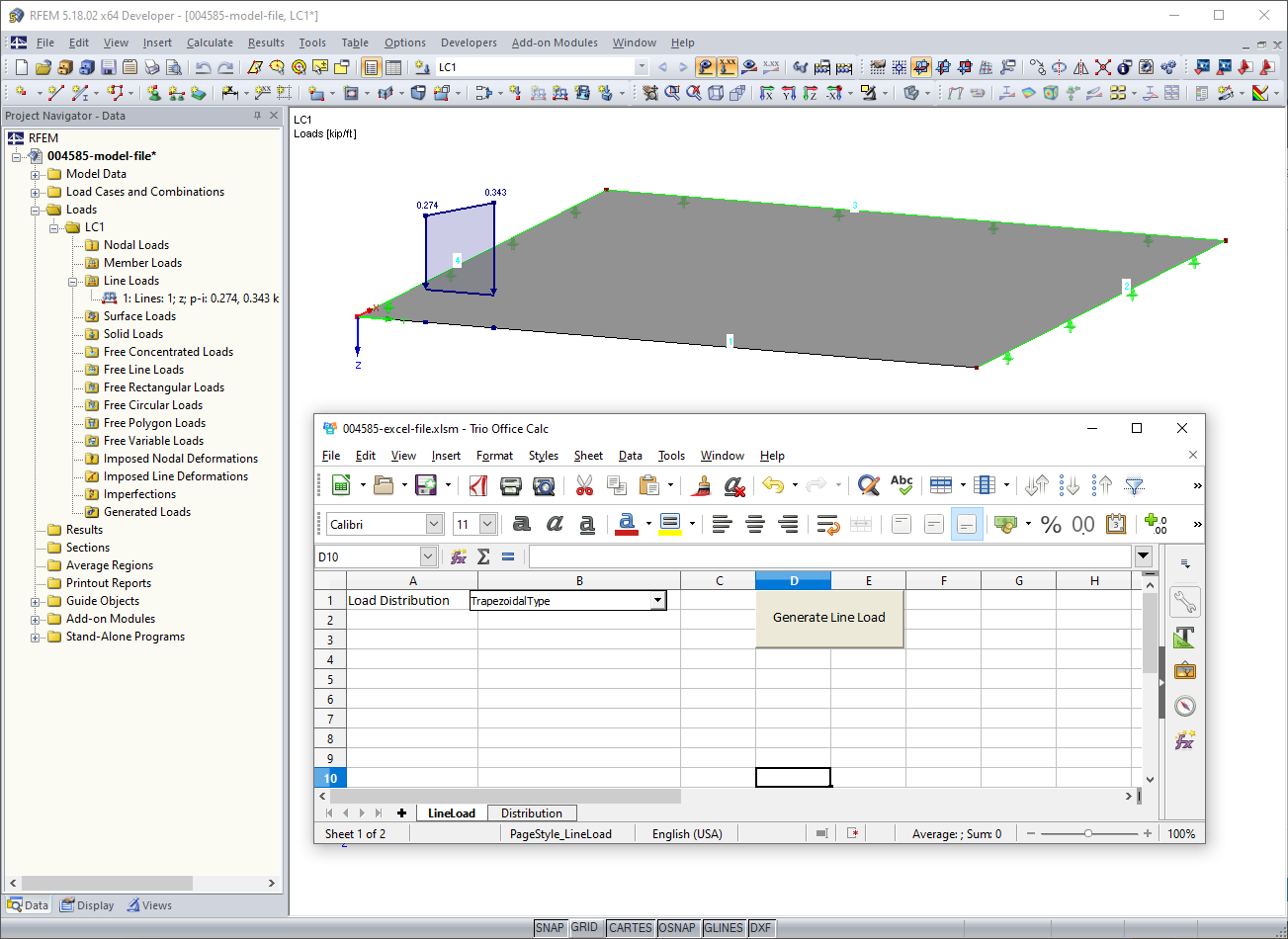The image size is (1288, 939).
Task: Enable GRID in the status bar
Action: 584,927
